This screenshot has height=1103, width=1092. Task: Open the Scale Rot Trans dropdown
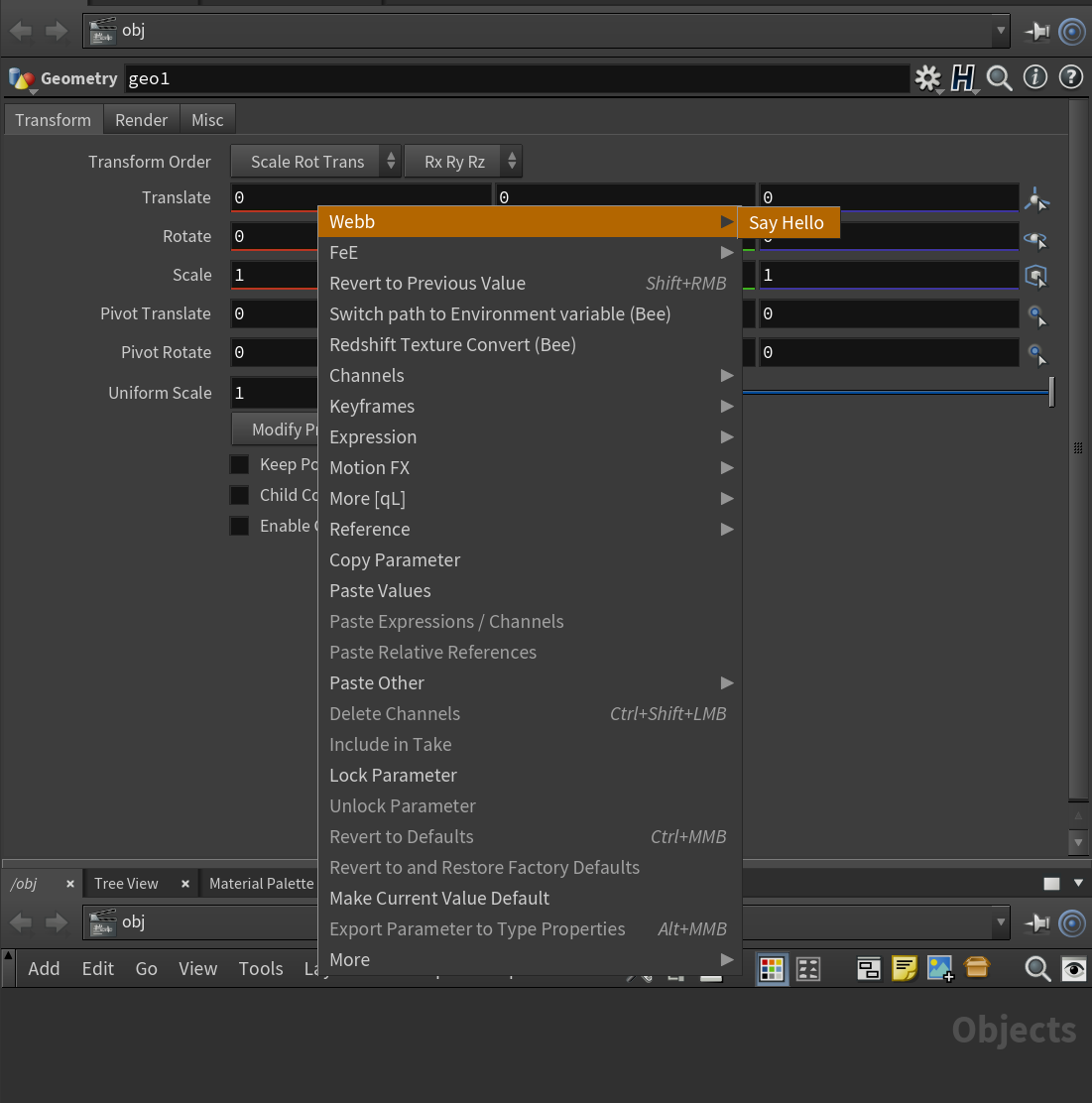316,161
